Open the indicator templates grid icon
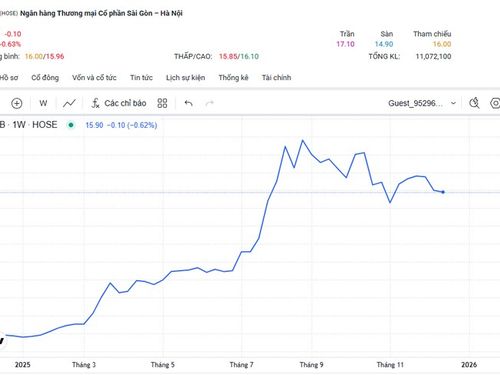The image size is (500, 375). tap(162, 103)
